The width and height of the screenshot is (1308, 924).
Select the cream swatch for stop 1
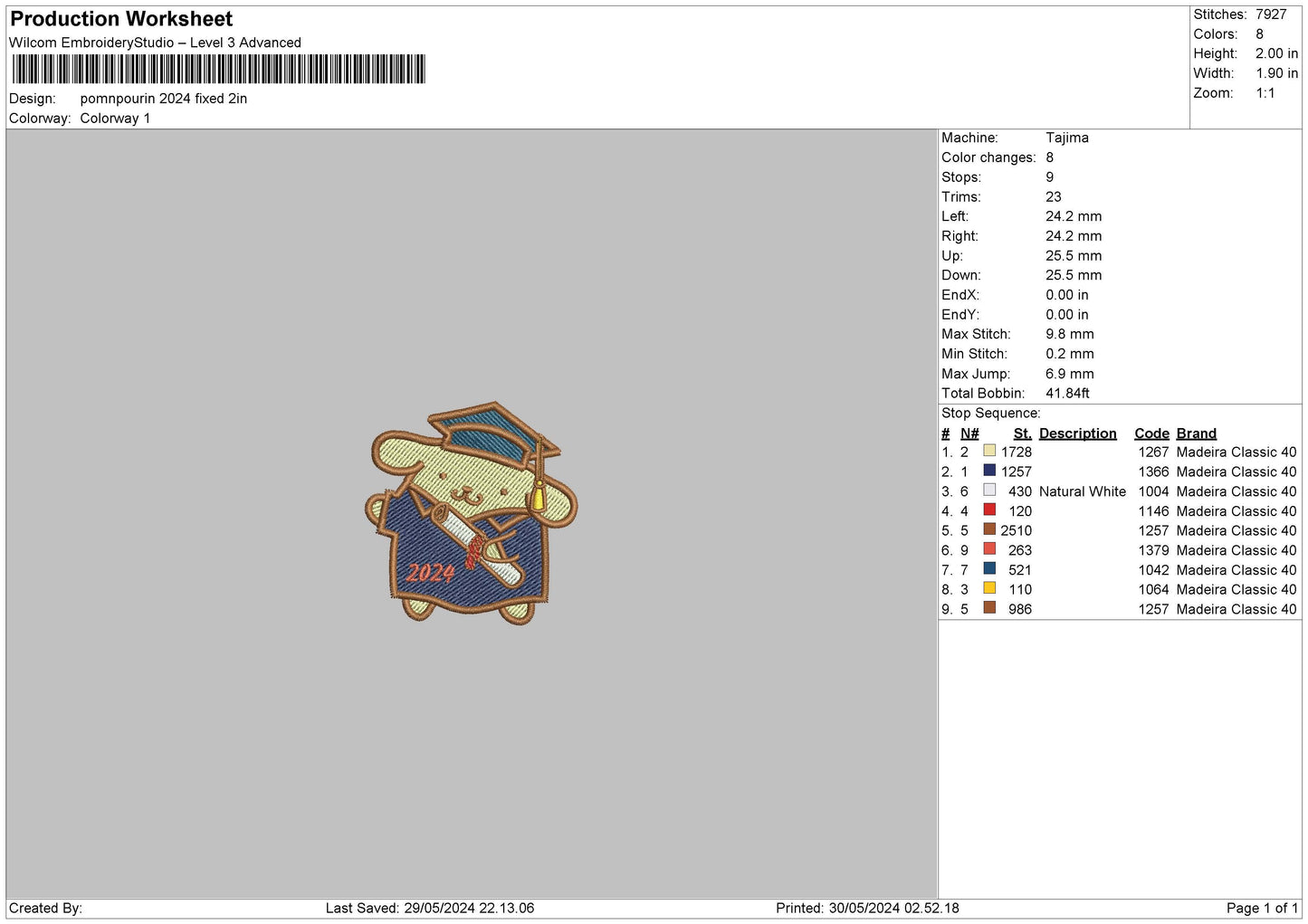(x=989, y=452)
